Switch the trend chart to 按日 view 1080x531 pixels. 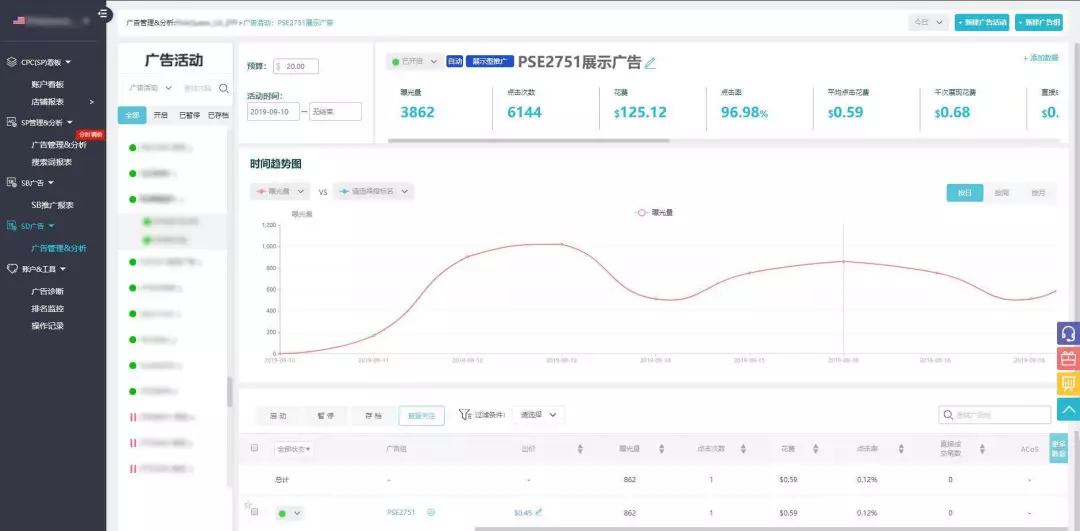point(965,193)
